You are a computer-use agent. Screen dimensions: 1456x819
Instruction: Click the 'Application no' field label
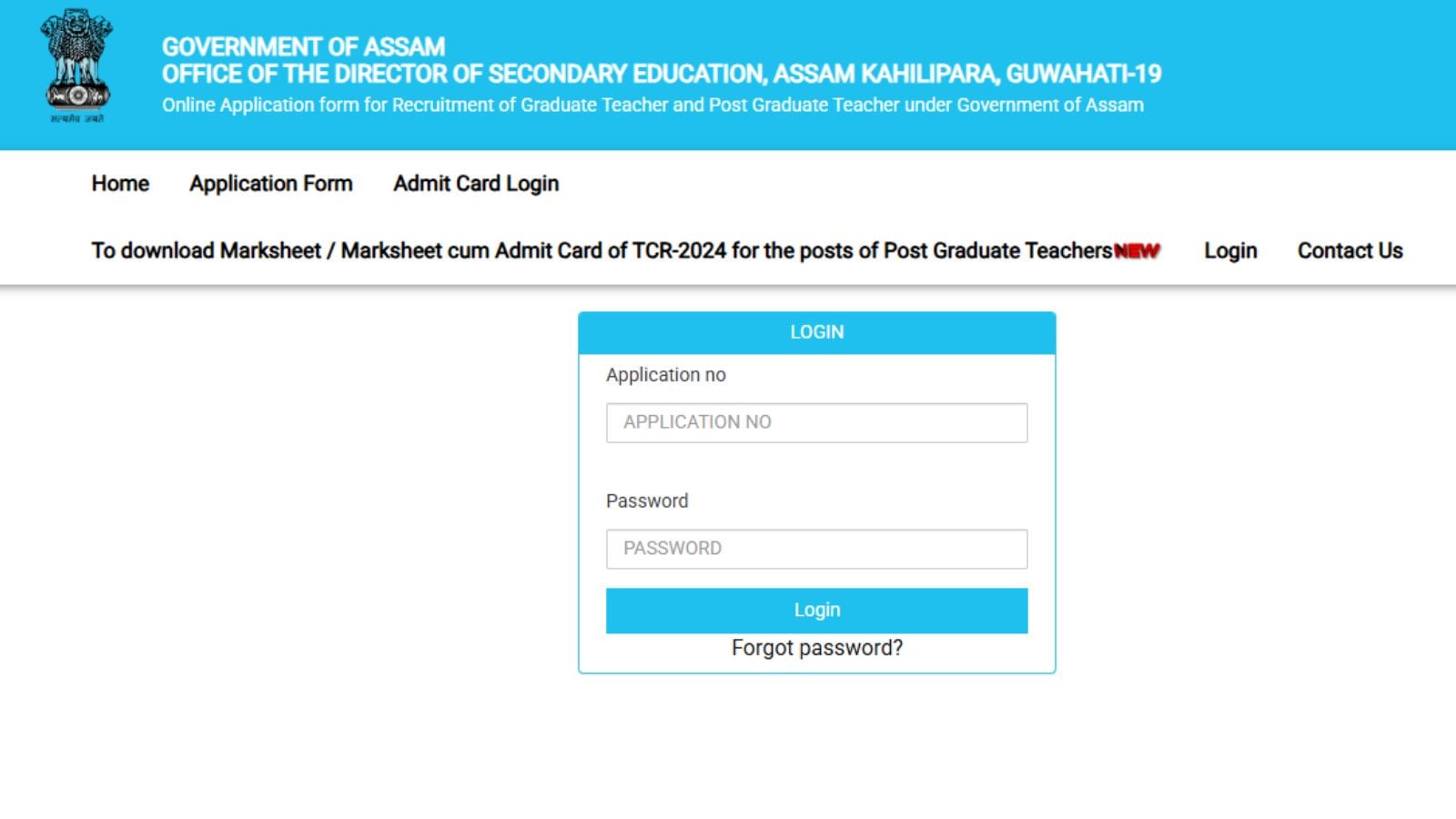point(665,375)
